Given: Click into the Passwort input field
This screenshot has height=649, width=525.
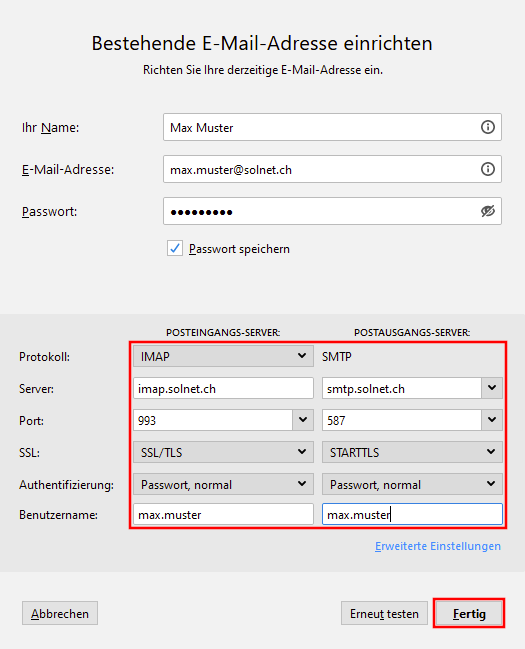Looking at the screenshot, I should tap(332, 211).
